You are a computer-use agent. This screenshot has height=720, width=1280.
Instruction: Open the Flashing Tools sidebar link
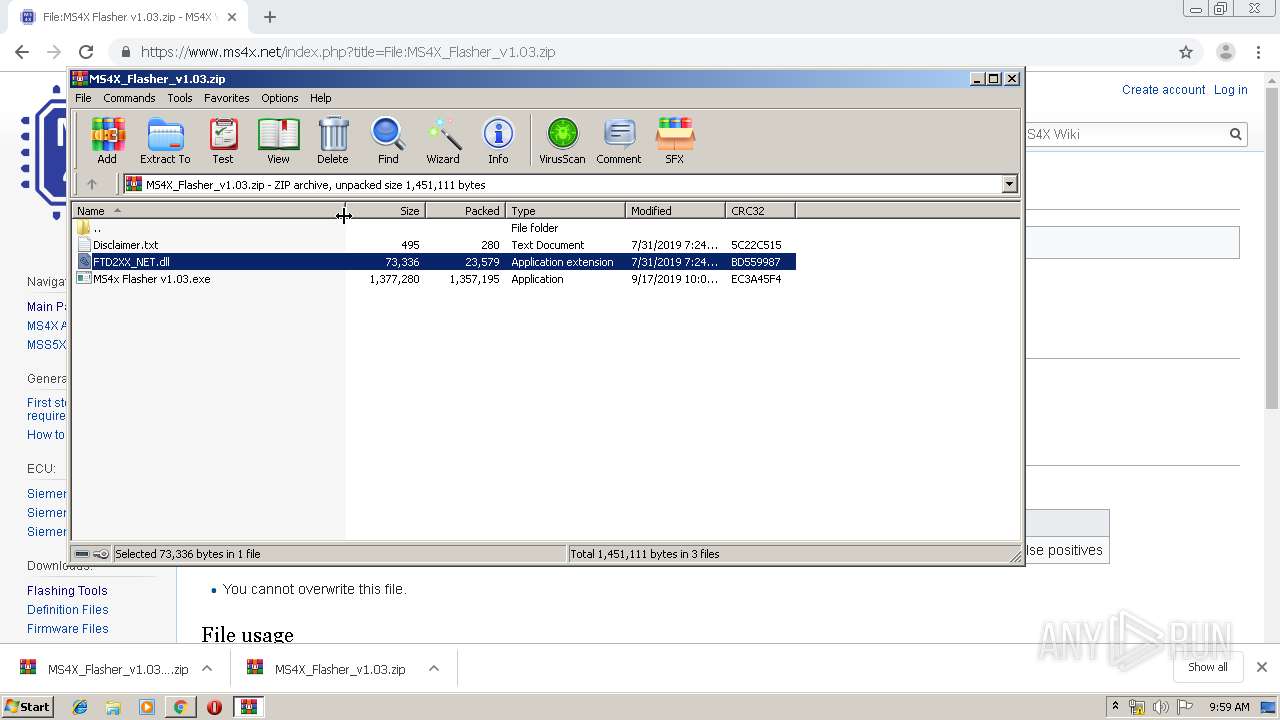(67, 591)
